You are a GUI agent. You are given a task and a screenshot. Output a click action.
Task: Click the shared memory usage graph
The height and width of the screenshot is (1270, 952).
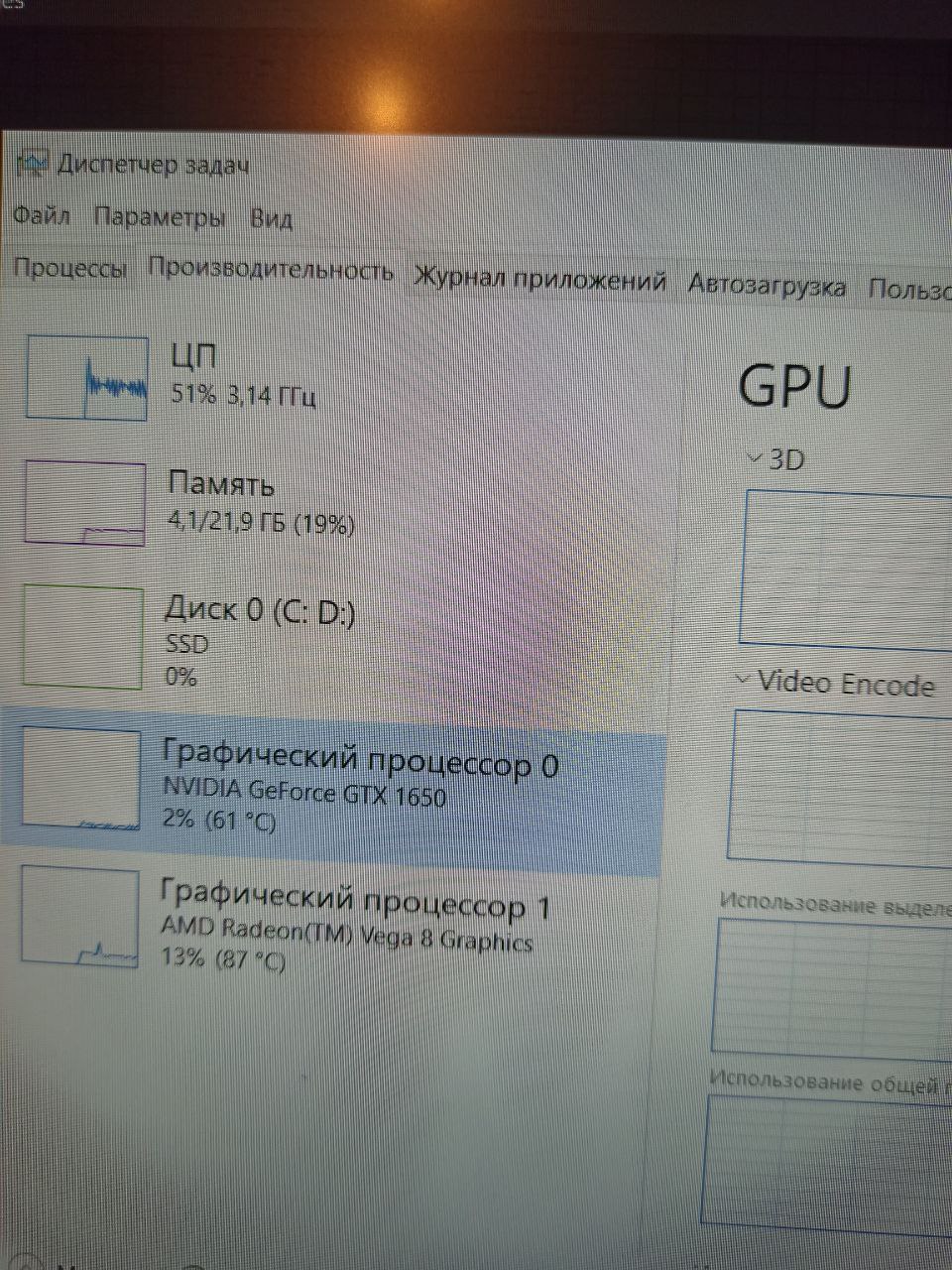[828, 1167]
